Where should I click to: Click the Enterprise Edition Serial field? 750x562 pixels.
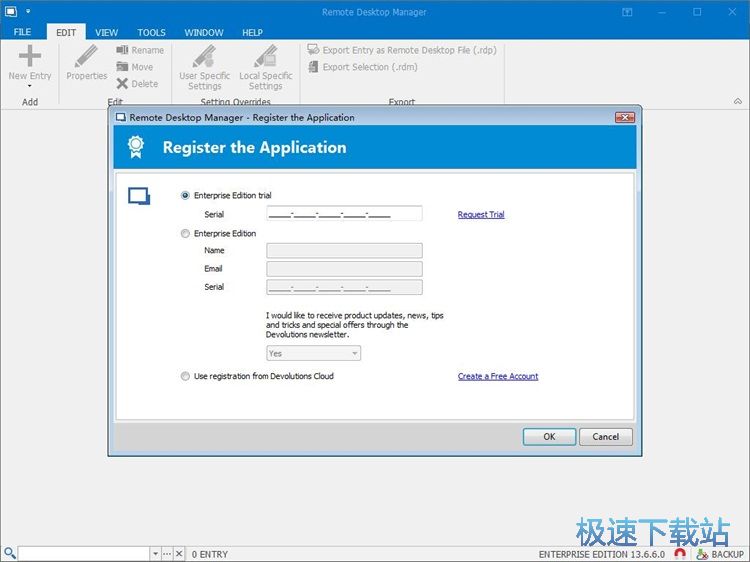click(344, 287)
